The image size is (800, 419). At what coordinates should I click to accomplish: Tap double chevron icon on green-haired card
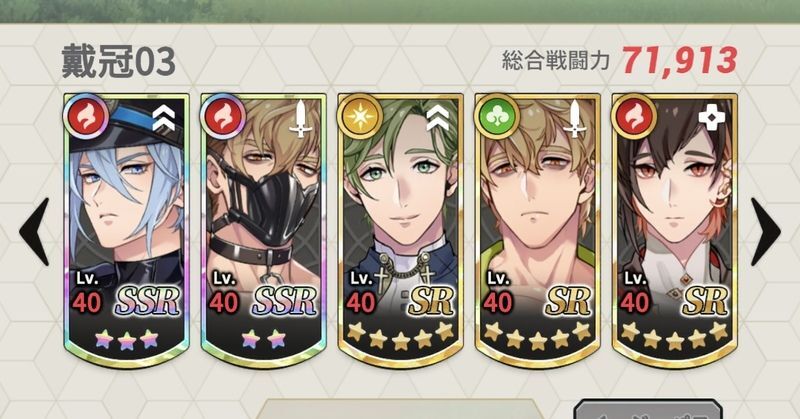pos(438,119)
